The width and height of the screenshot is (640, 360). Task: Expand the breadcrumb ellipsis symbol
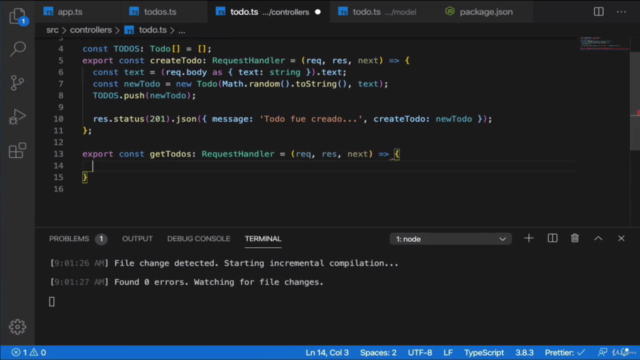pos(182,30)
